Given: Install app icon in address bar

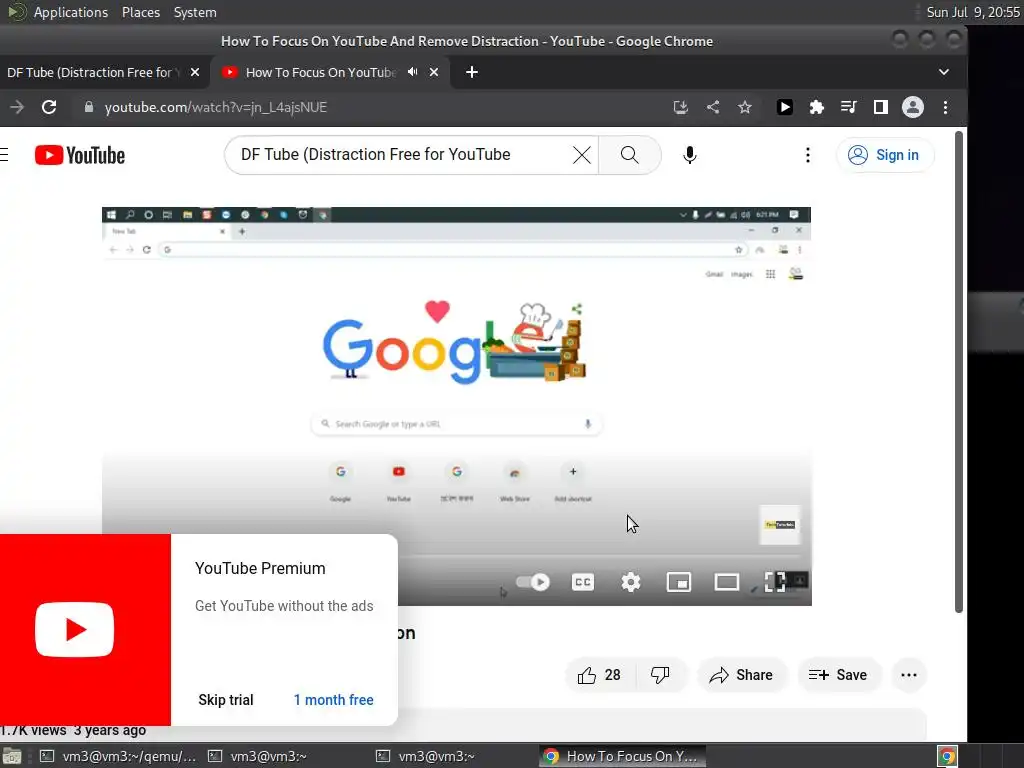Looking at the screenshot, I should pos(680,107).
